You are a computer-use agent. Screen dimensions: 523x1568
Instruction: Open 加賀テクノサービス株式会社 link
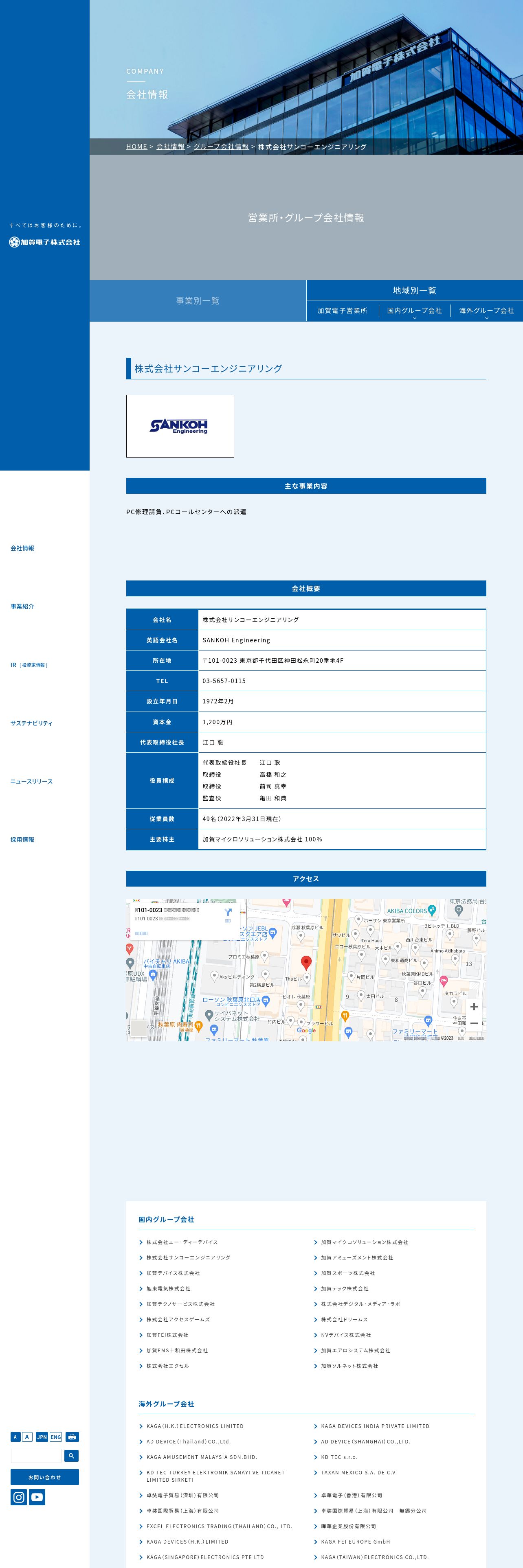tap(180, 1304)
